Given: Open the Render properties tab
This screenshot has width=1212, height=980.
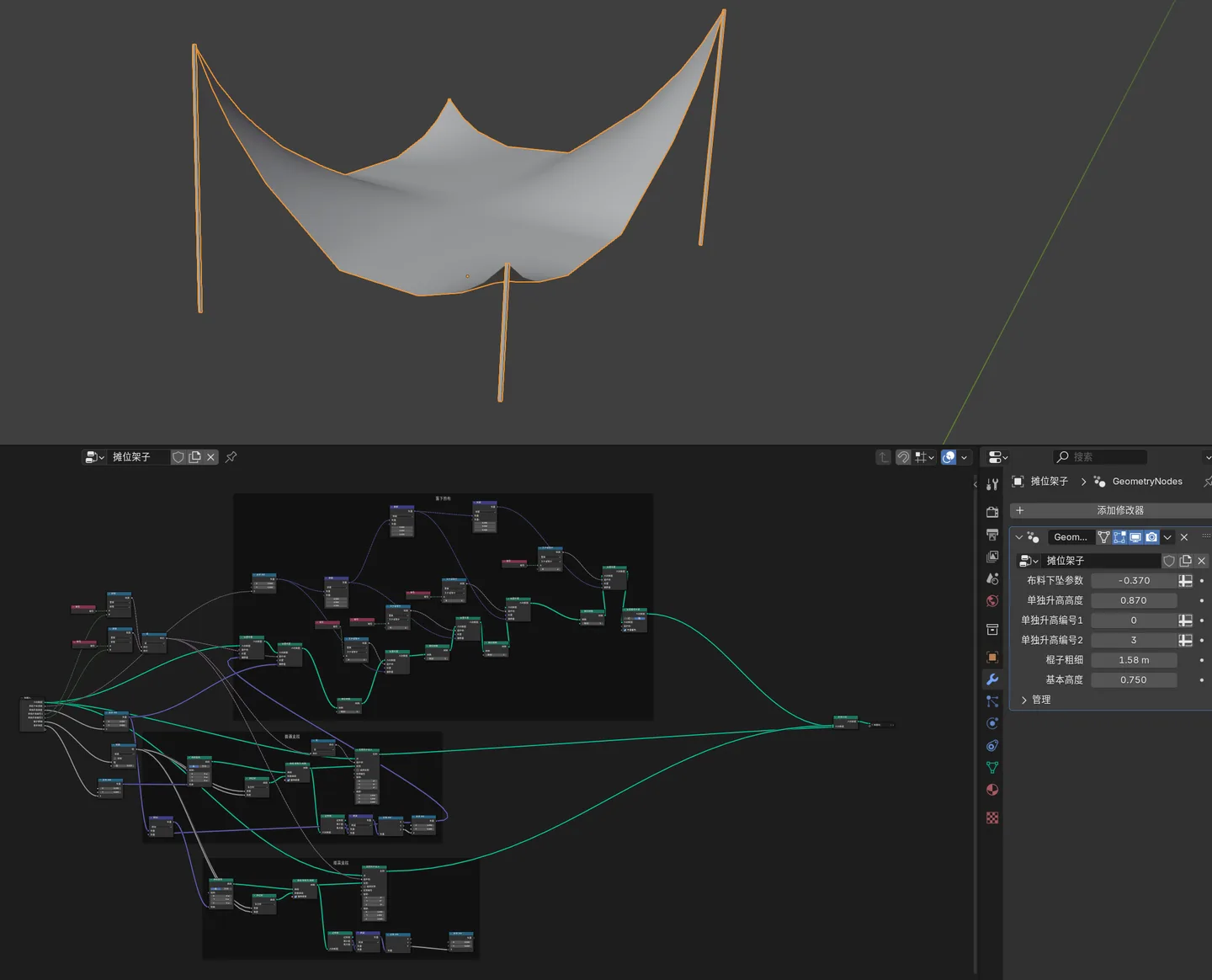Looking at the screenshot, I should 992,512.
